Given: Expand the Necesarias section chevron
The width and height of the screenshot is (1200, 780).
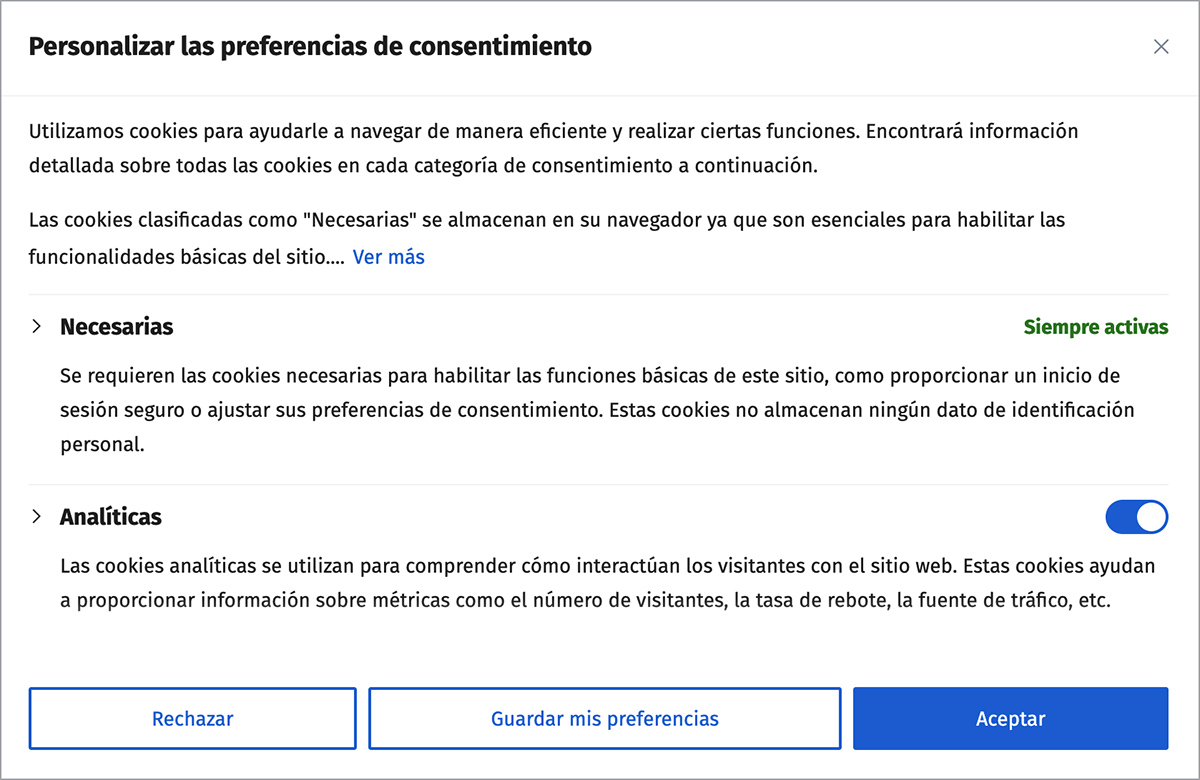Looking at the screenshot, I should pos(37,327).
